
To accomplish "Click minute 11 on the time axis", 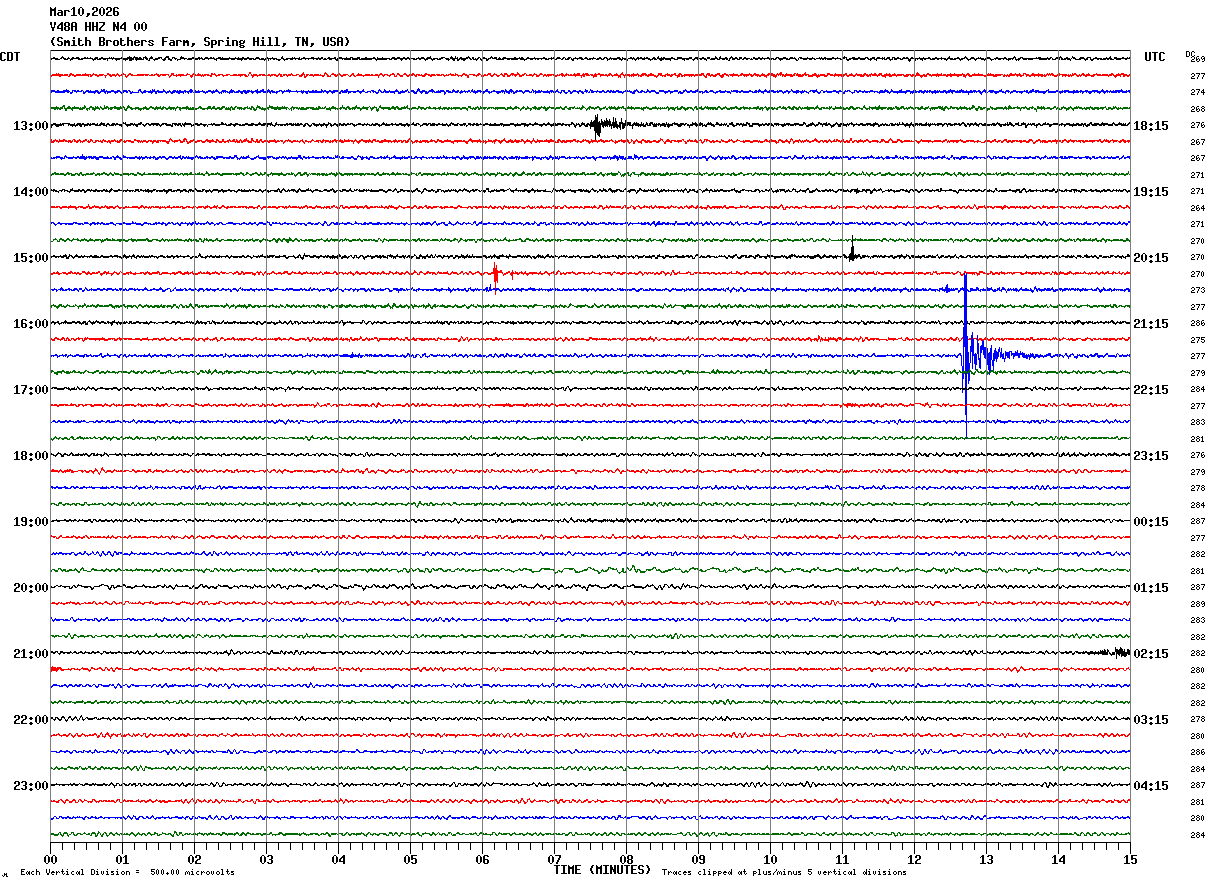I will (x=842, y=859).
